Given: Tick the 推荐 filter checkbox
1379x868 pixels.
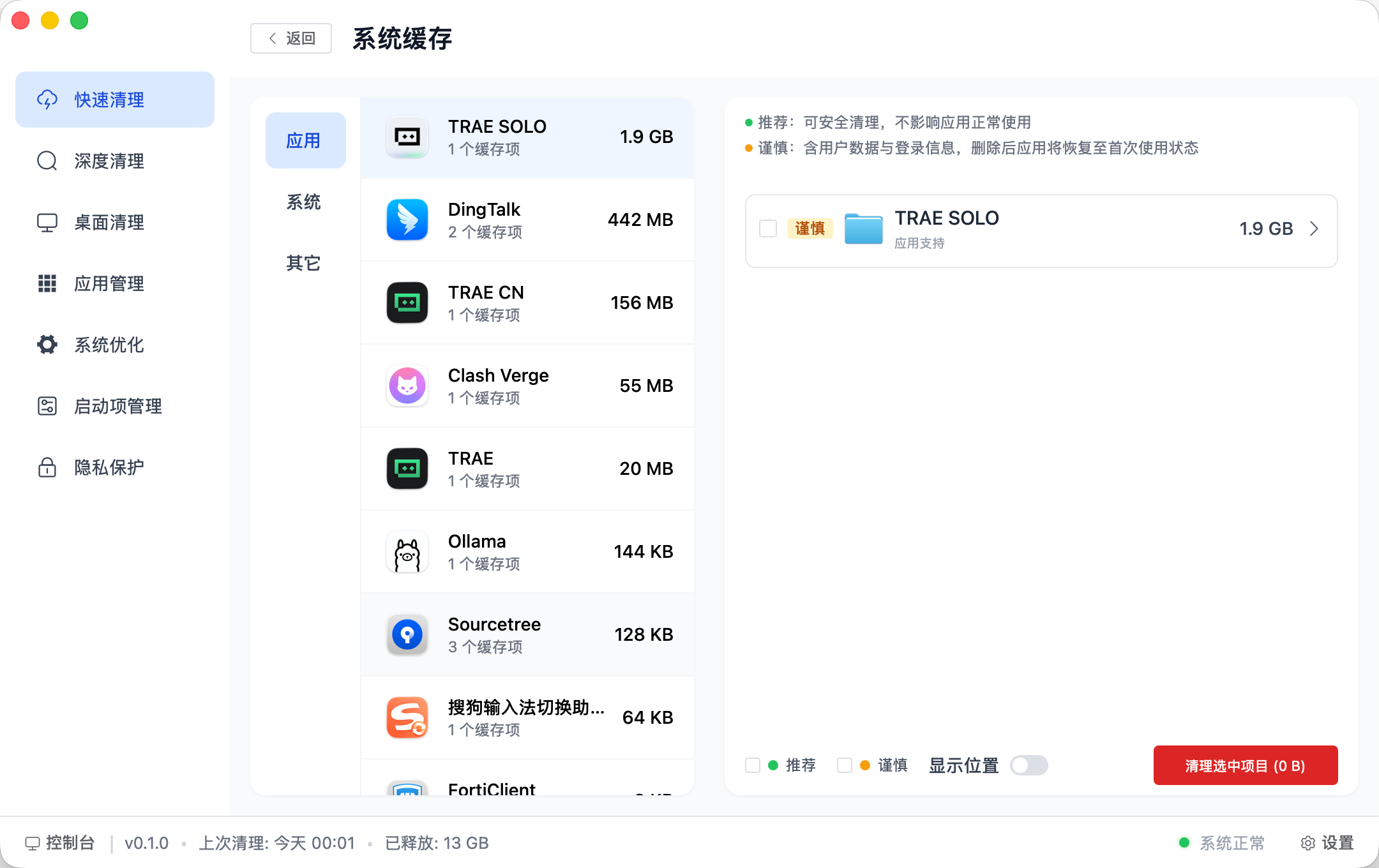Looking at the screenshot, I should [753, 765].
